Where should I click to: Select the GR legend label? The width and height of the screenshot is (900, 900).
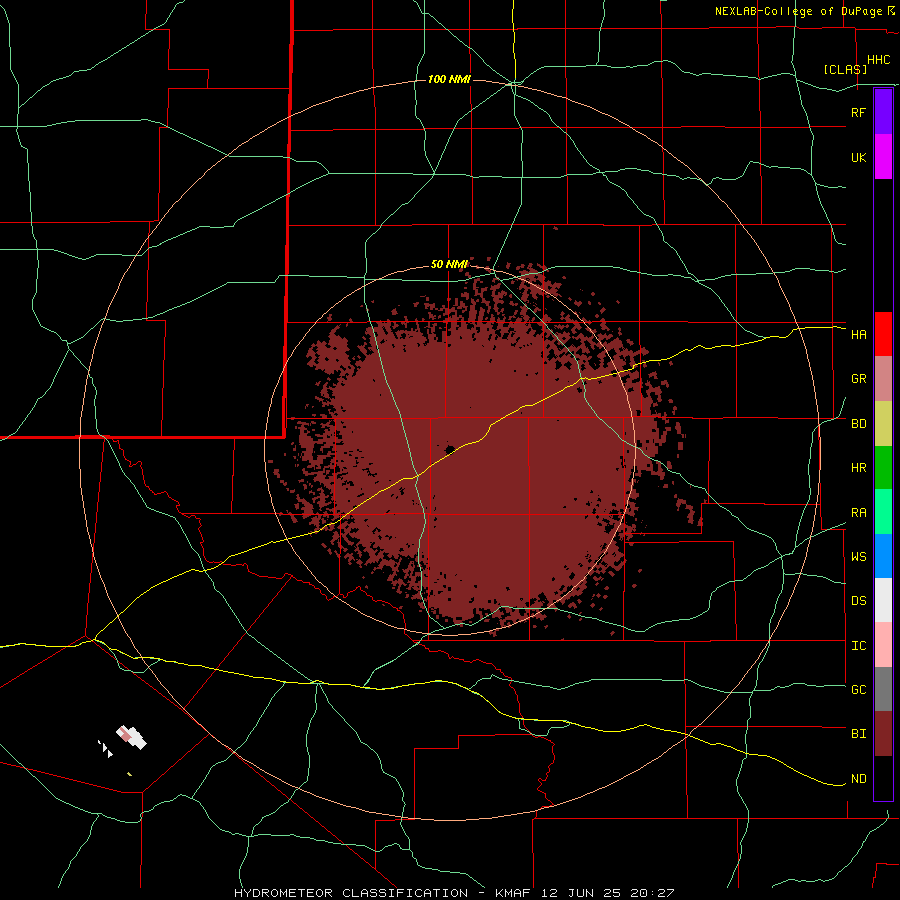(x=858, y=379)
